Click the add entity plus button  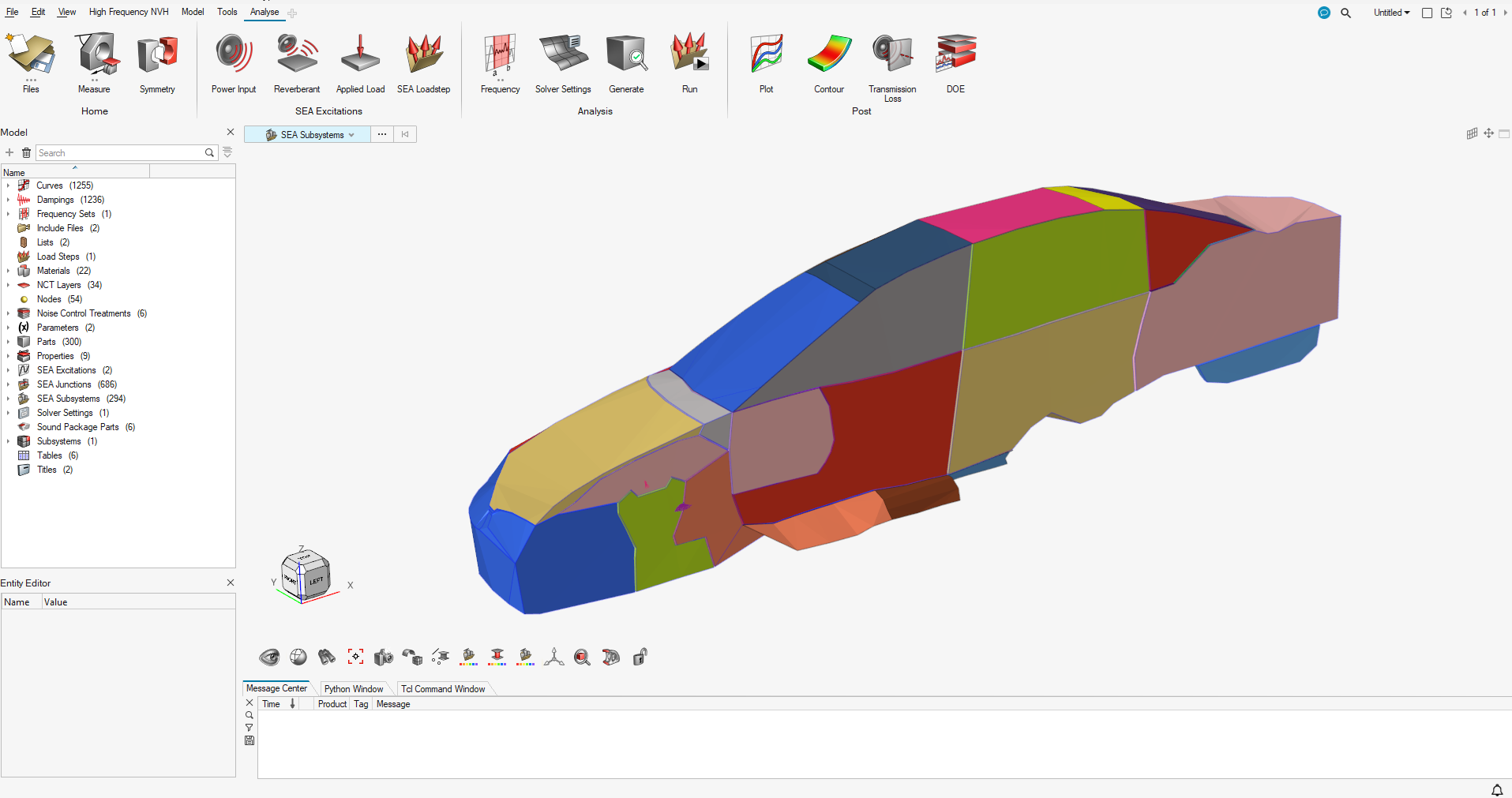[x=9, y=152]
